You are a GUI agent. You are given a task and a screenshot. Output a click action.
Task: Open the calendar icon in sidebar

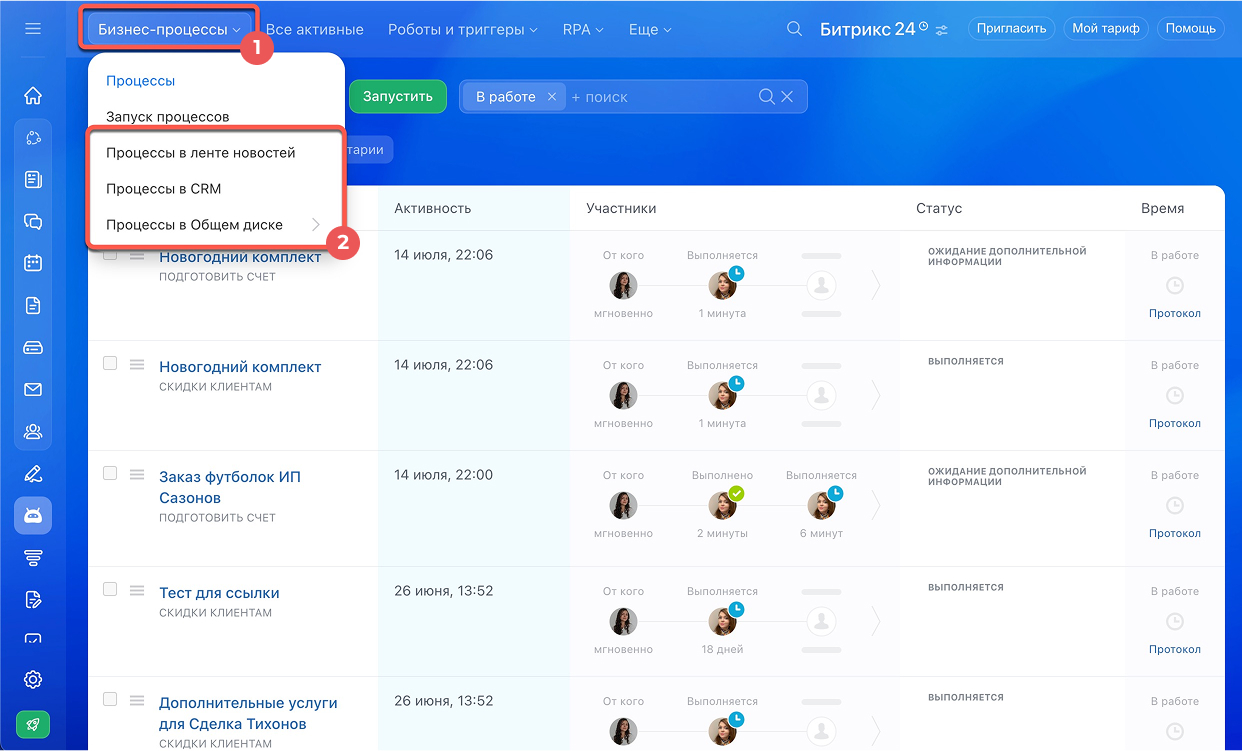point(33,264)
